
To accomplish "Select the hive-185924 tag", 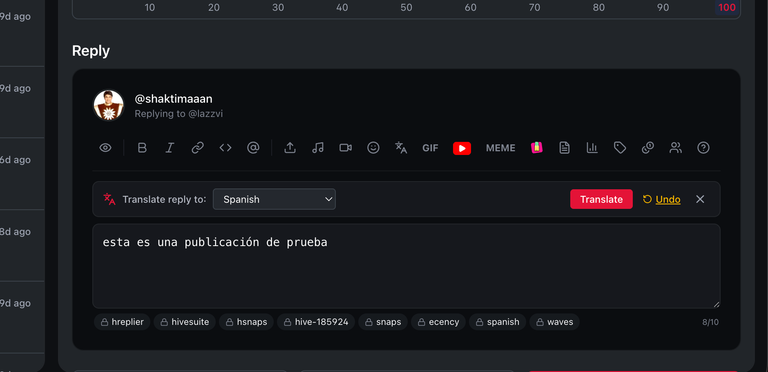I will (x=316, y=322).
